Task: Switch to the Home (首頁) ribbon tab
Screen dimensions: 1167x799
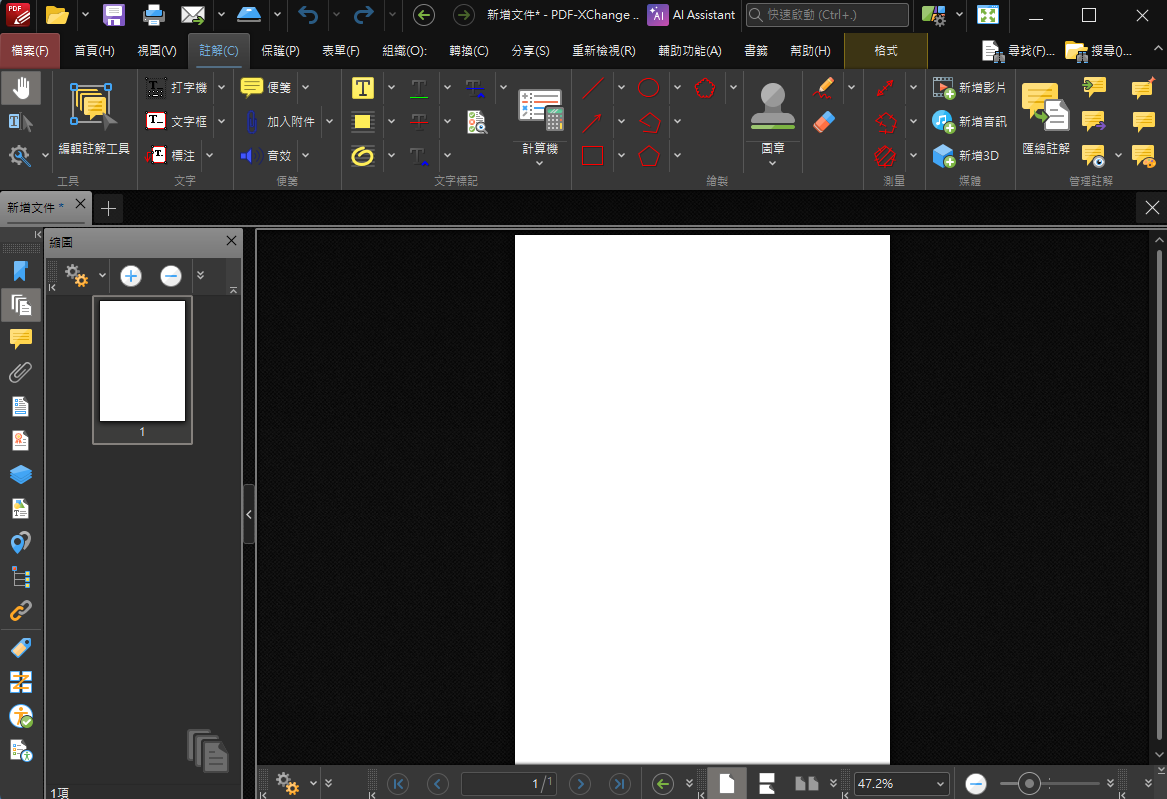Action: (x=95, y=51)
